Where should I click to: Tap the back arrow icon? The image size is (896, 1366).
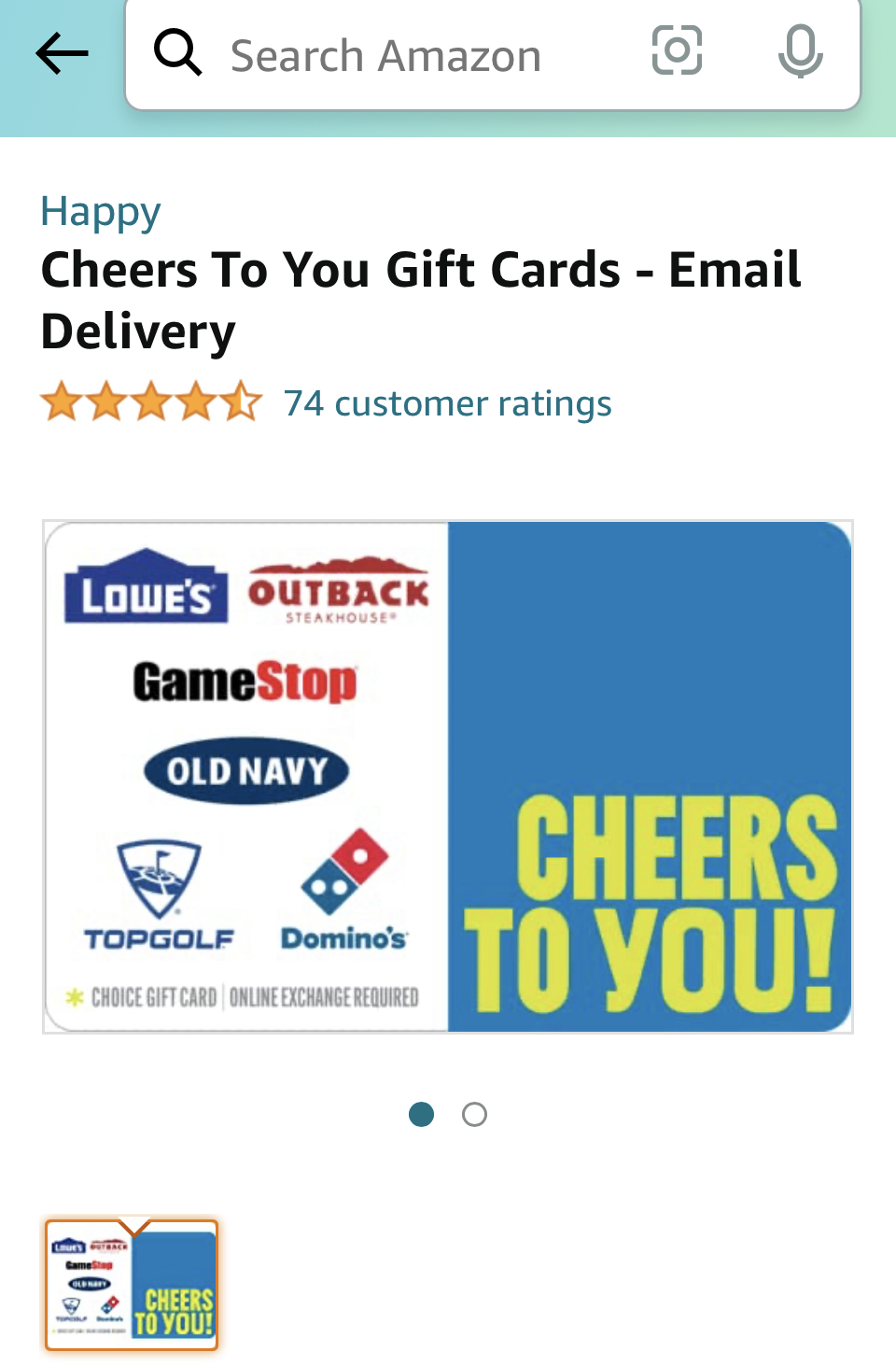click(62, 53)
